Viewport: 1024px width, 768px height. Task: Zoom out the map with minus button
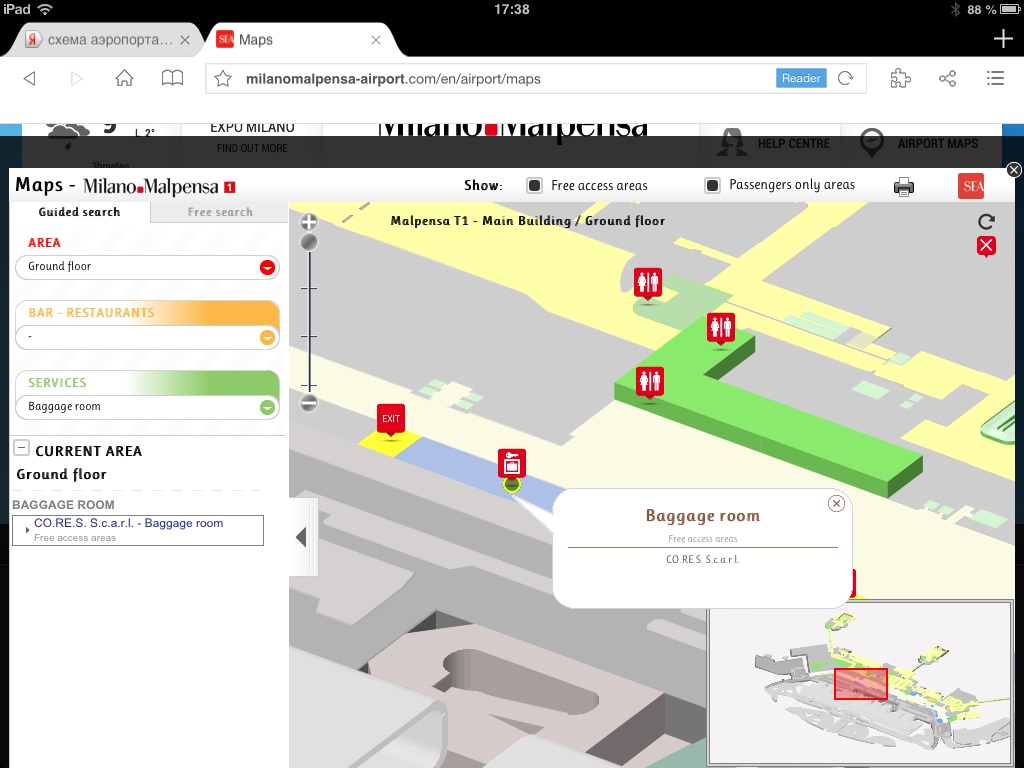(309, 403)
